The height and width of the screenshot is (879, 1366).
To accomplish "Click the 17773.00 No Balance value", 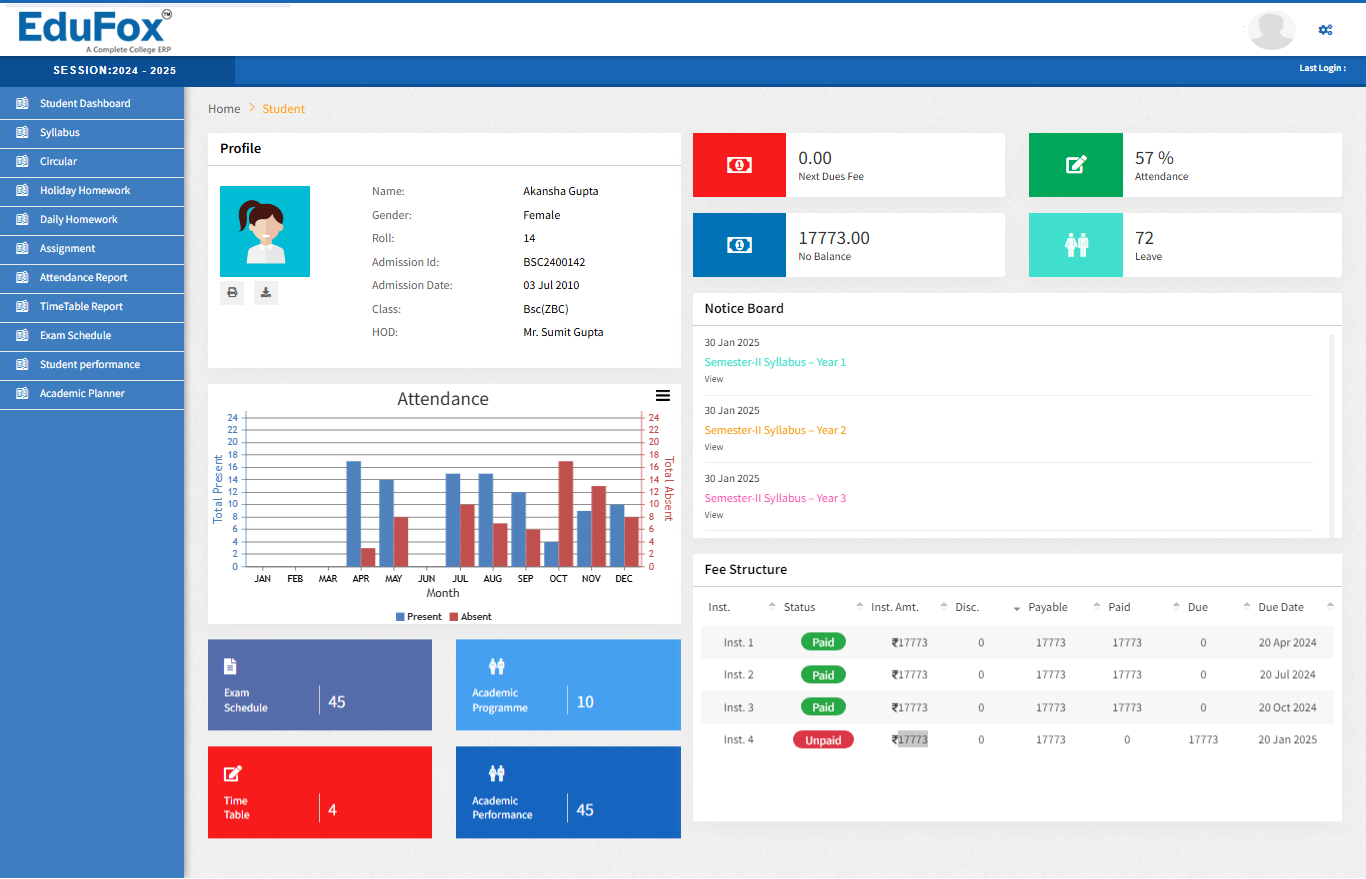I will point(834,238).
